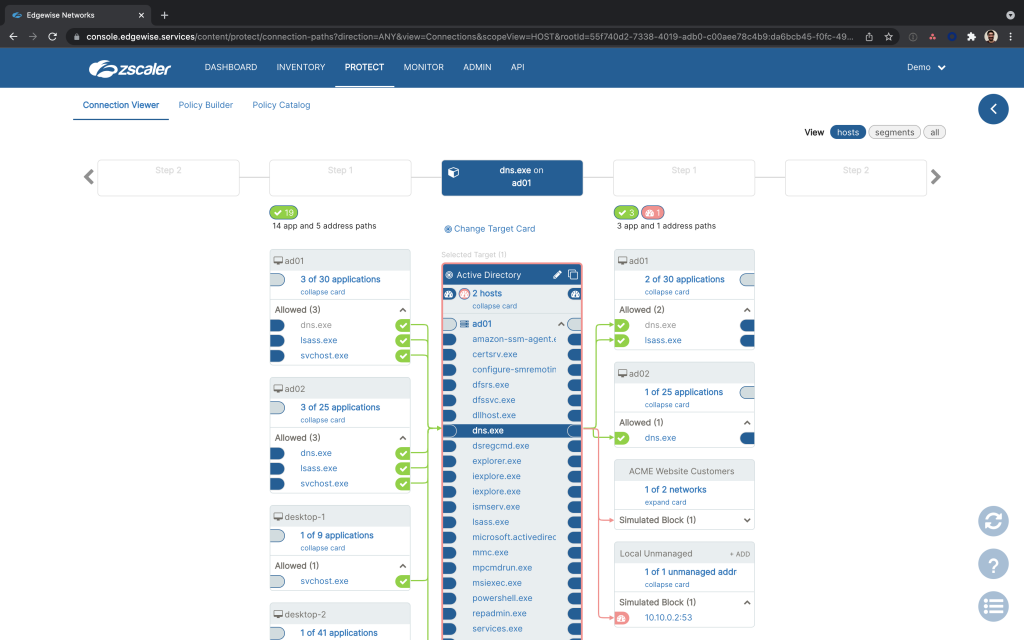Switch to the Policy Builder tab
Image resolution: width=1024 pixels, height=640 pixels.
(205, 104)
